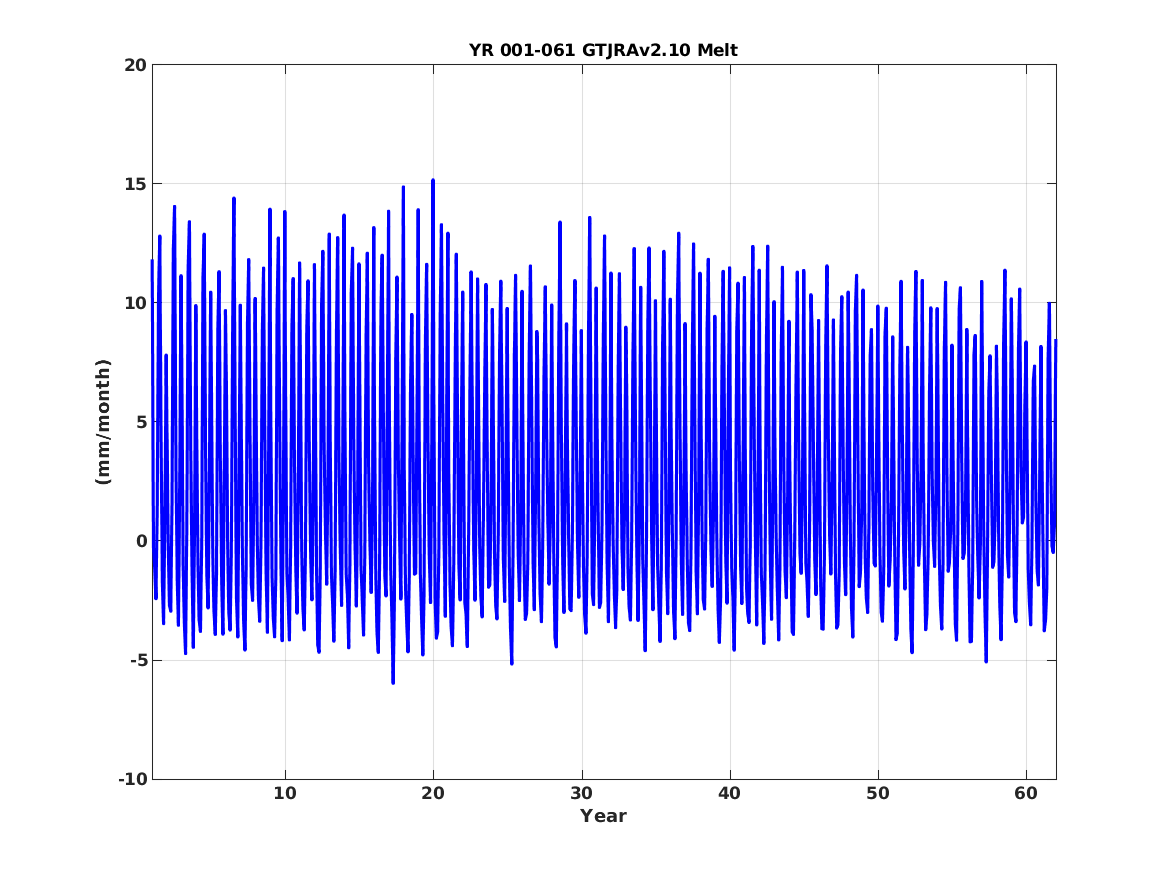Viewport: 1167px width, 875px height.
Task: Click the highest peak of the blue line at year 20
Action: coord(433,181)
